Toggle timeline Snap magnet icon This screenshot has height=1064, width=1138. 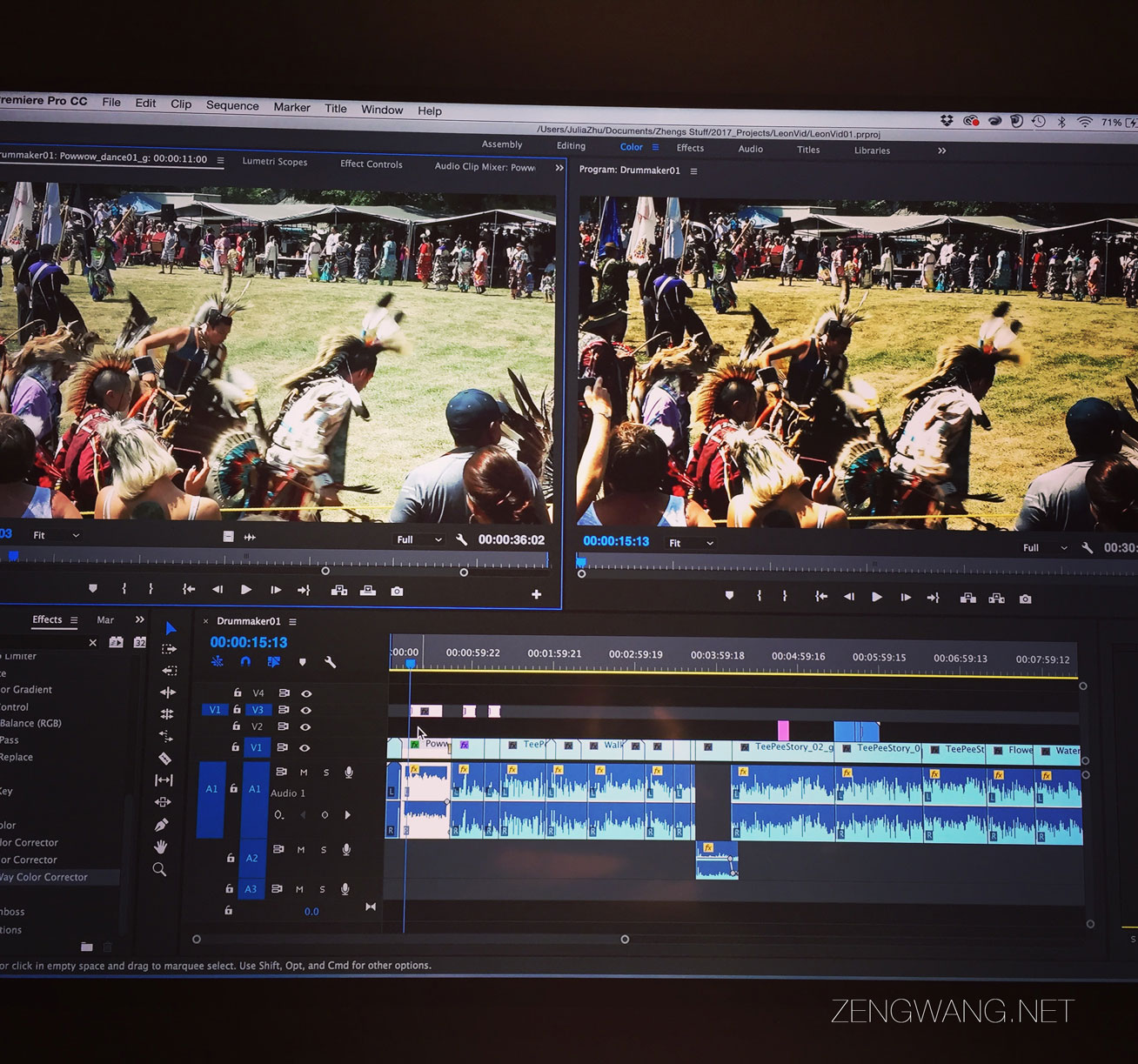(x=245, y=662)
